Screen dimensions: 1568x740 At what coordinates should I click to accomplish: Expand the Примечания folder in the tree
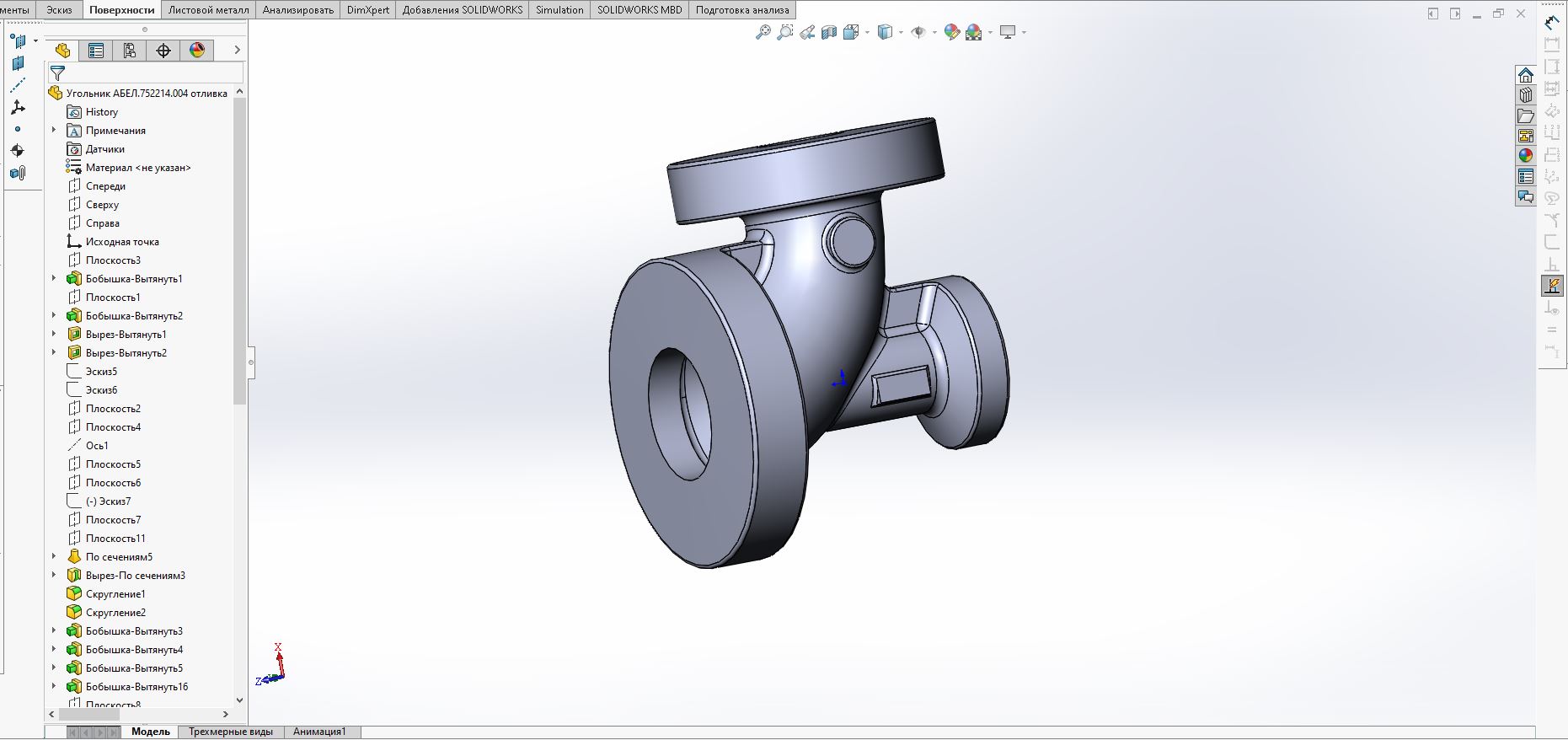coord(54,131)
